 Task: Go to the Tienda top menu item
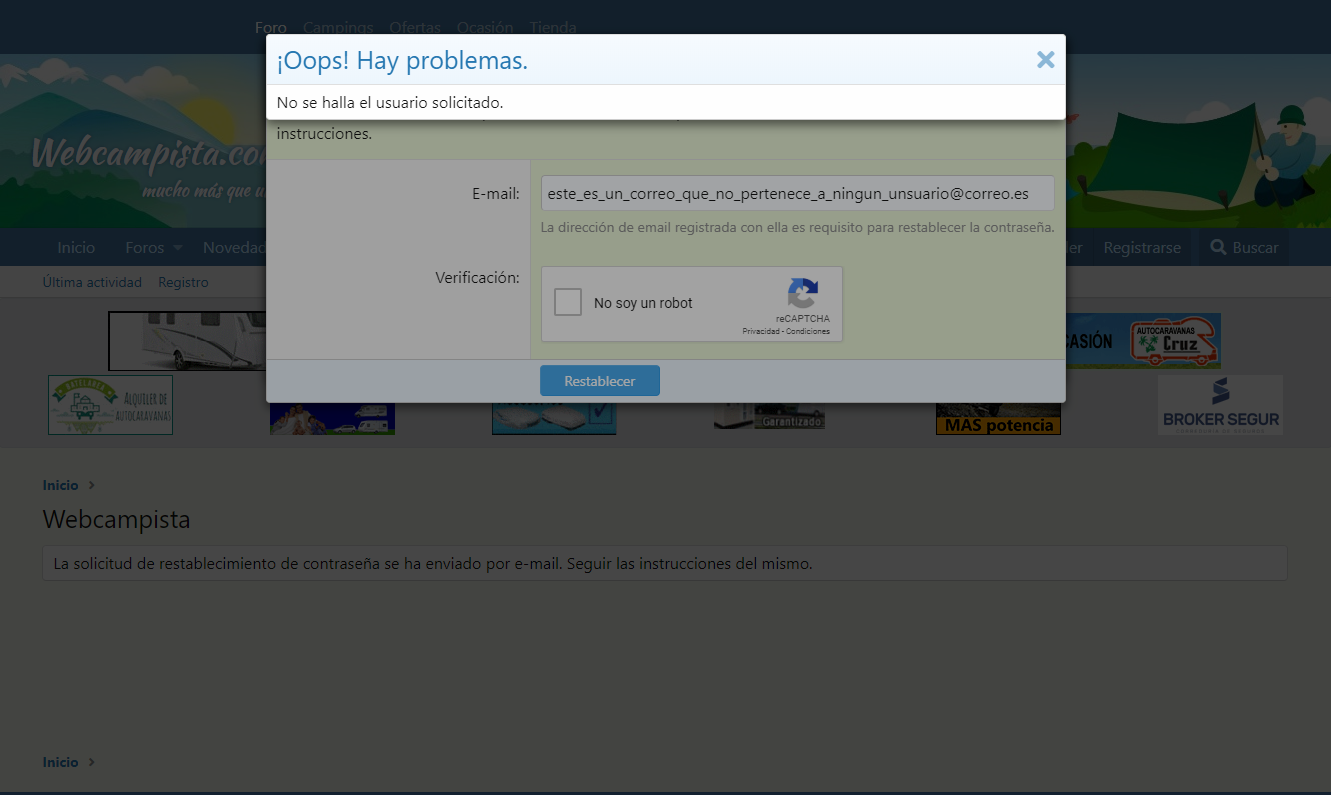(x=552, y=28)
